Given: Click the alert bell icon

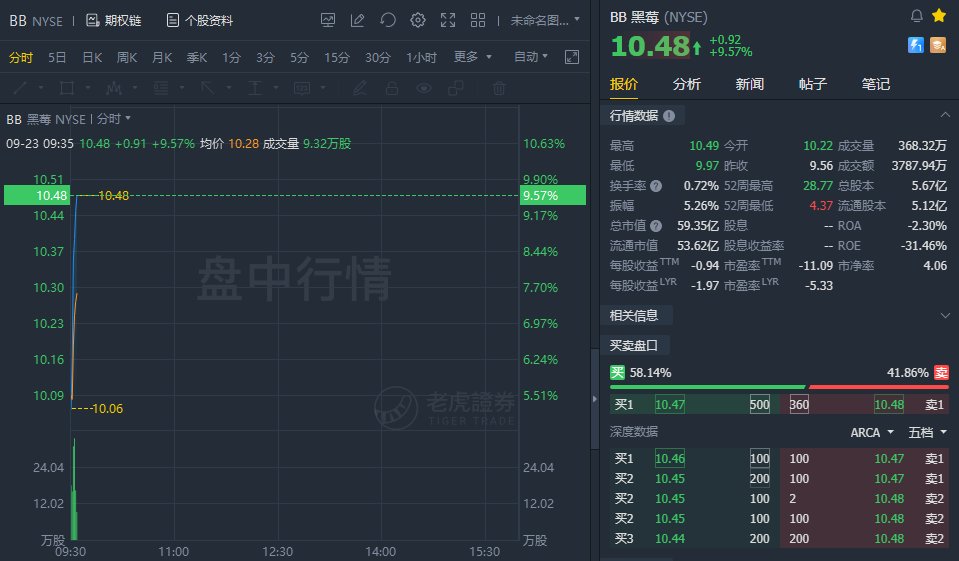Looking at the screenshot, I should coord(916,16).
